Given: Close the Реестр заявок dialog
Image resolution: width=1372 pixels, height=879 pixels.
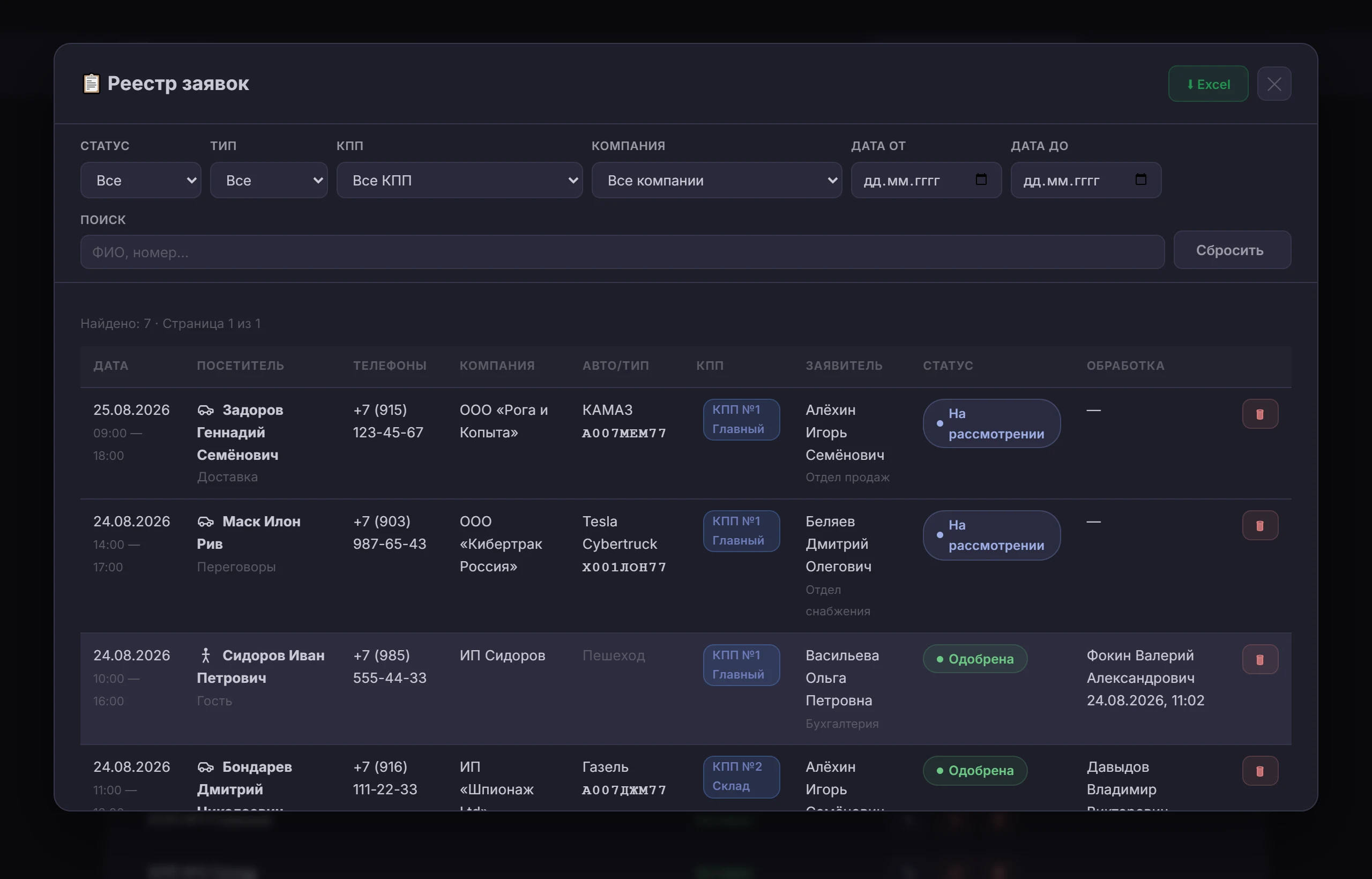Looking at the screenshot, I should pyautogui.click(x=1274, y=84).
